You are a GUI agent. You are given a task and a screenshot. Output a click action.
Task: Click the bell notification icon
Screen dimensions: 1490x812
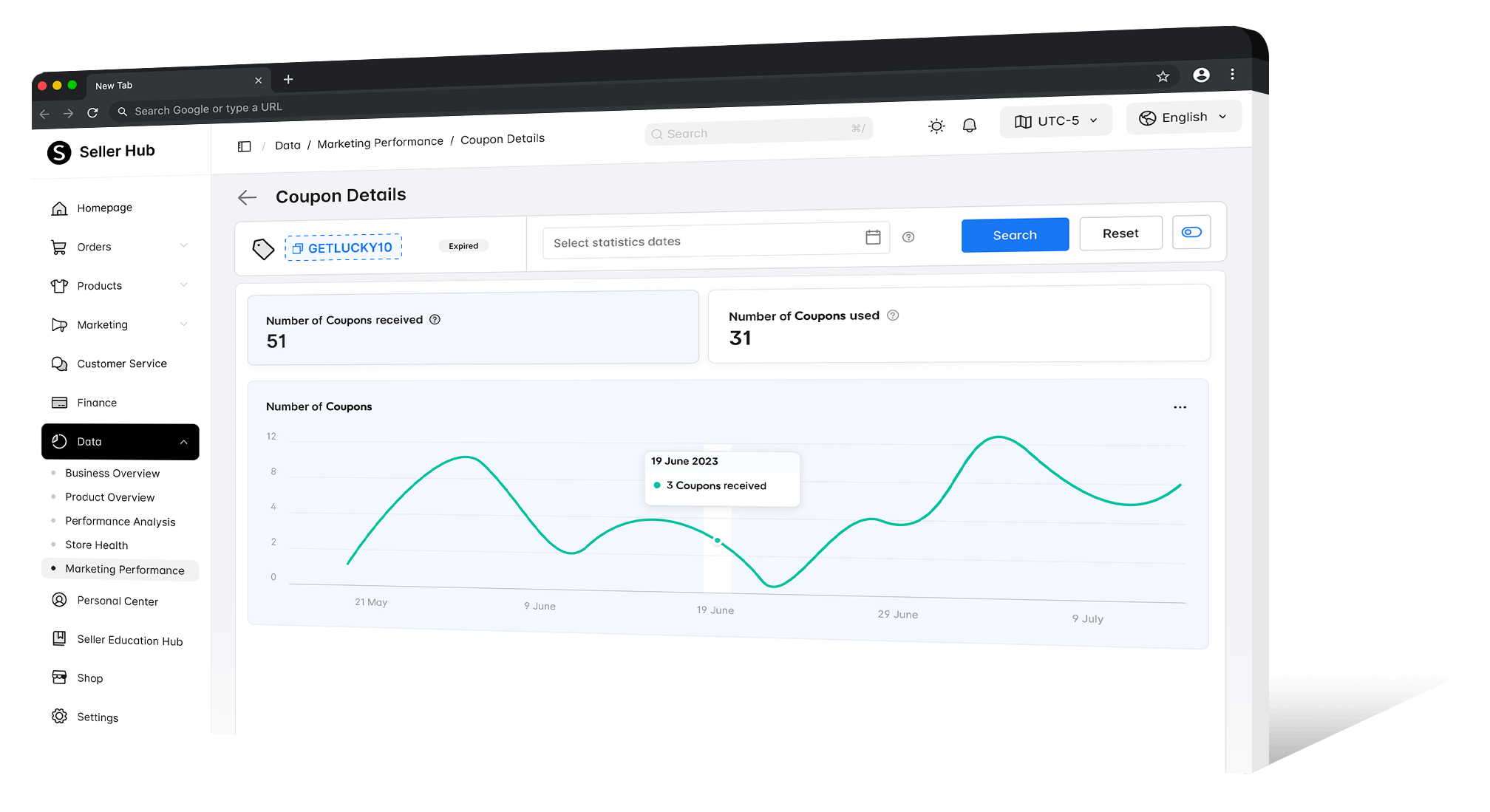pos(970,125)
